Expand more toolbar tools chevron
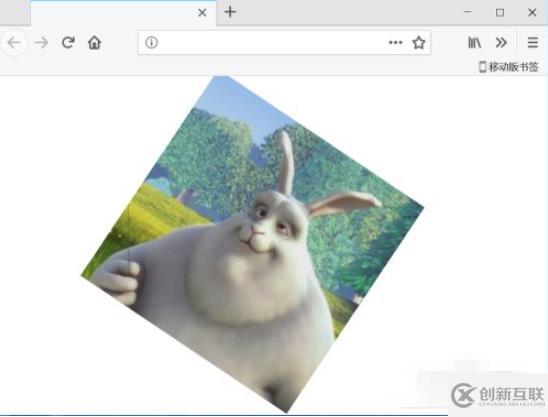 point(501,43)
